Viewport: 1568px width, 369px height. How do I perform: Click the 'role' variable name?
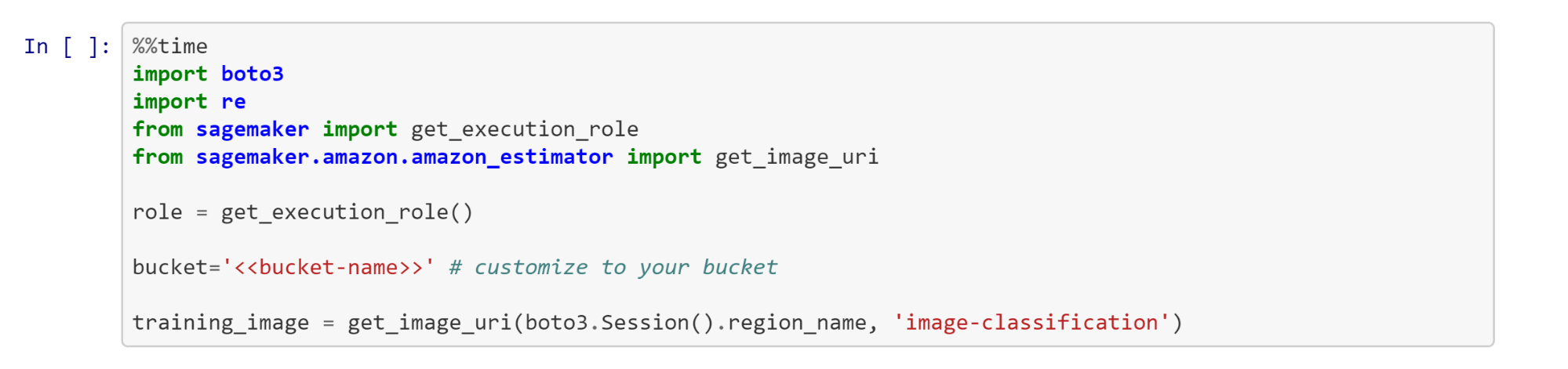tap(157, 212)
